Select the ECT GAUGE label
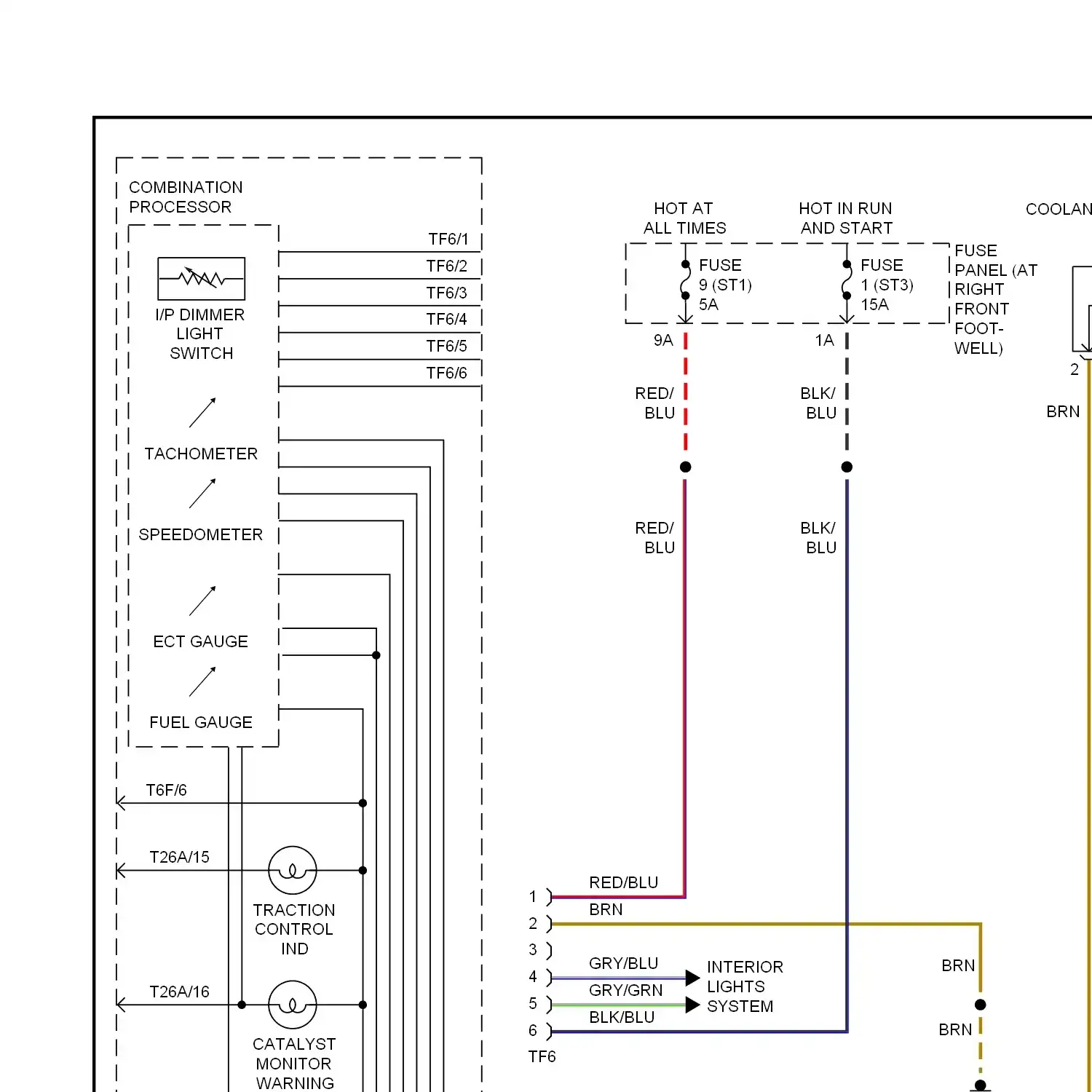Image resolution: width=1092 pixels, height=1092 pixels. tap(201, 641)
